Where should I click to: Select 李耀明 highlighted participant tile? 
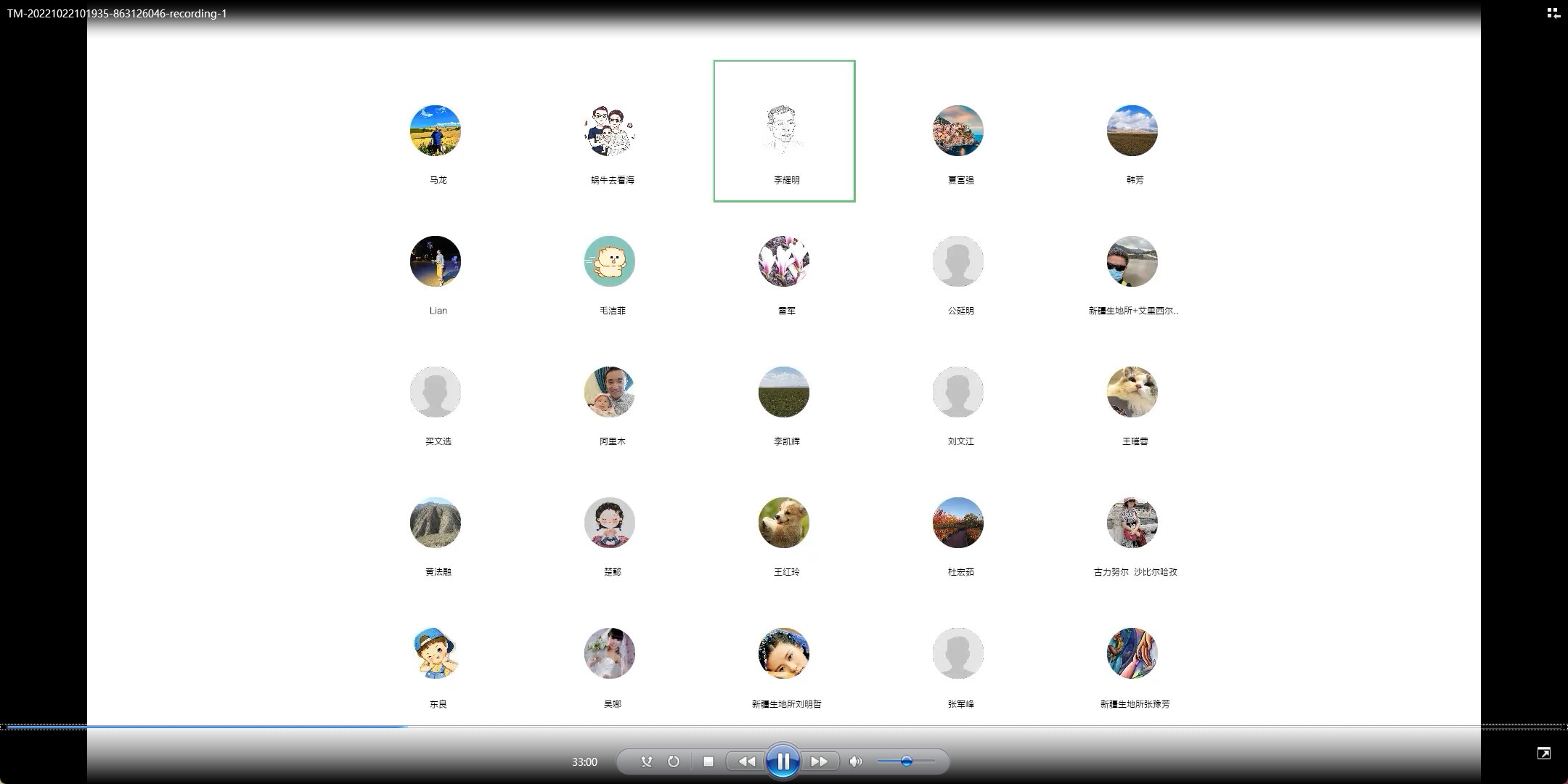click(784, 131)
